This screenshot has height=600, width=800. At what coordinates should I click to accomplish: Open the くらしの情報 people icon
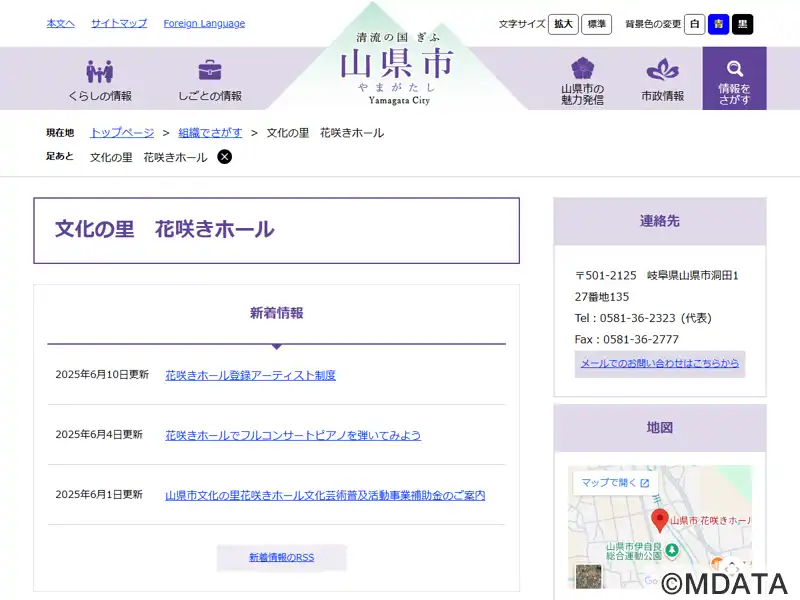[99, 71]
